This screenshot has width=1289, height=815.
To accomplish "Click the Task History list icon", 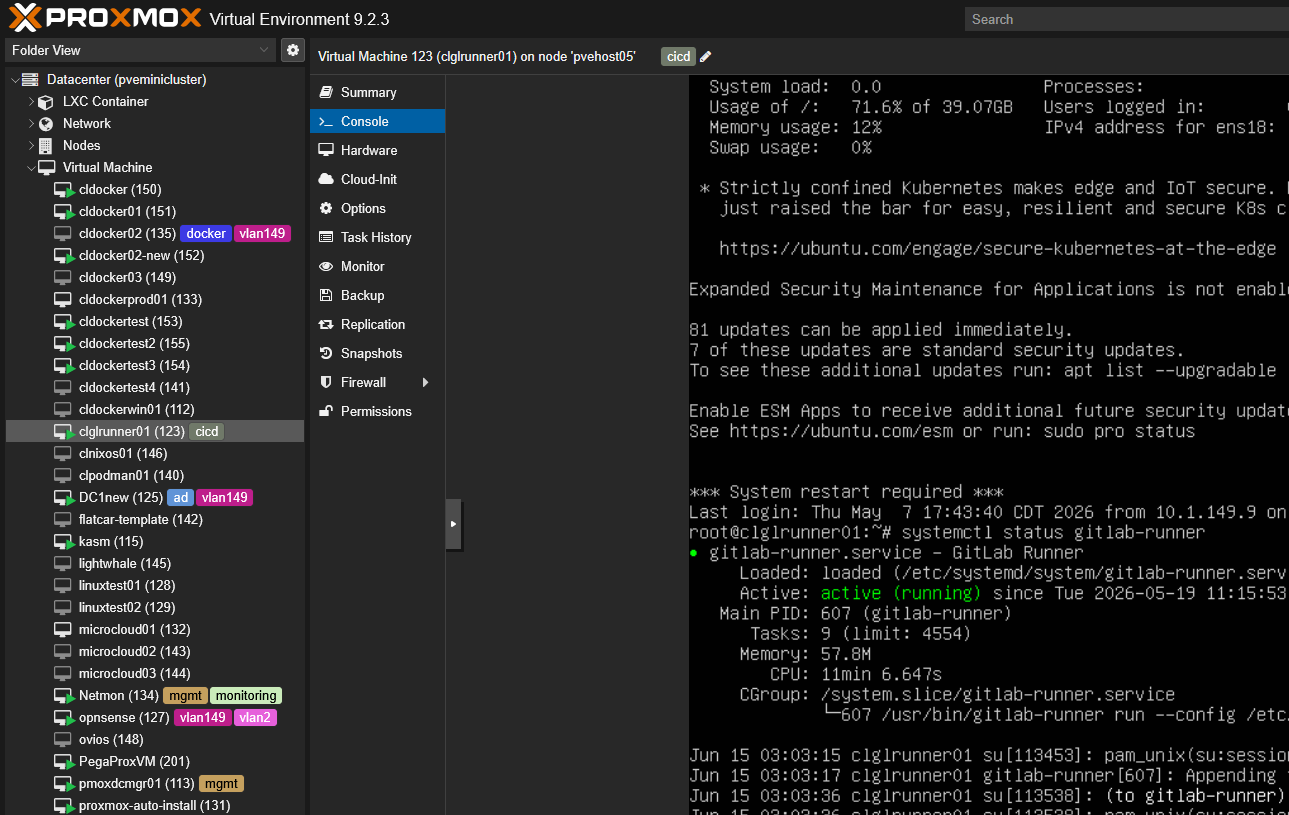I will tap(325, 237).
